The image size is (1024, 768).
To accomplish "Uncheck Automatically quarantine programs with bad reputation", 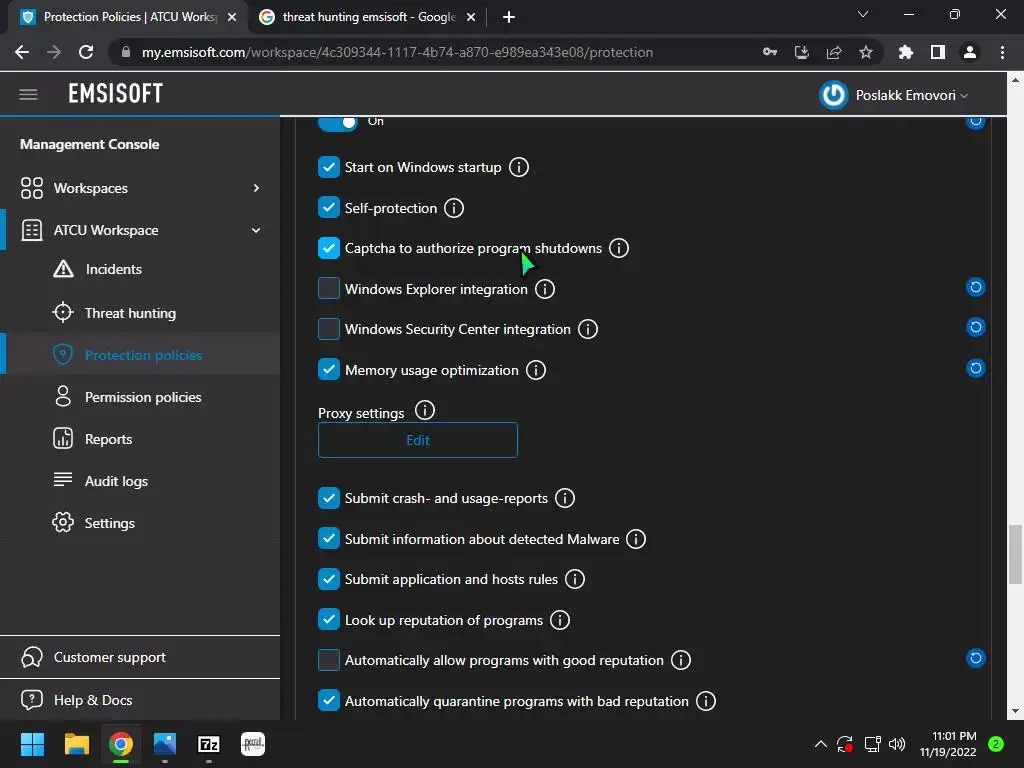I will point(329,701).
